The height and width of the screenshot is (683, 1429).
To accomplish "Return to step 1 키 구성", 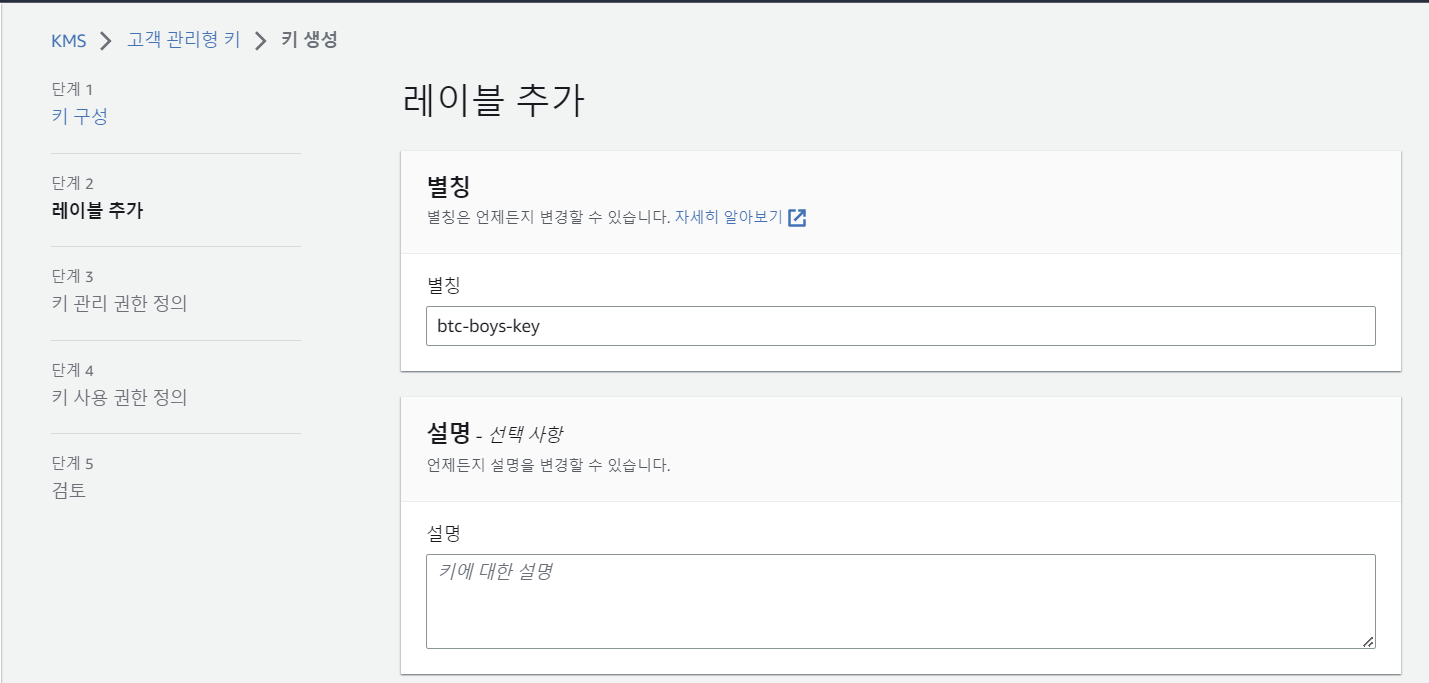I will coord(80,116).
